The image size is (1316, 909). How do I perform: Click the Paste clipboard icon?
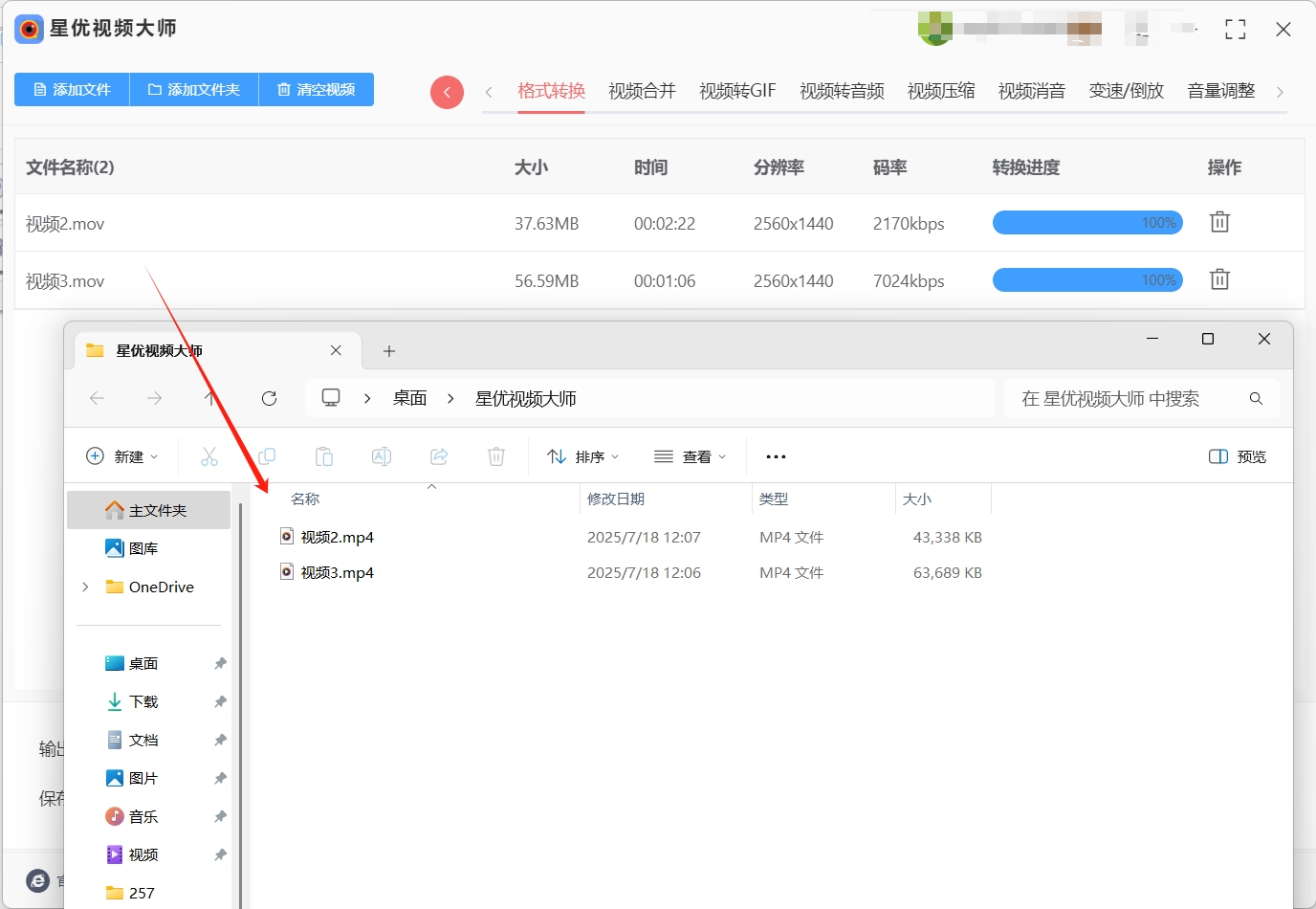pyautogui.click(x=324, y=456)
